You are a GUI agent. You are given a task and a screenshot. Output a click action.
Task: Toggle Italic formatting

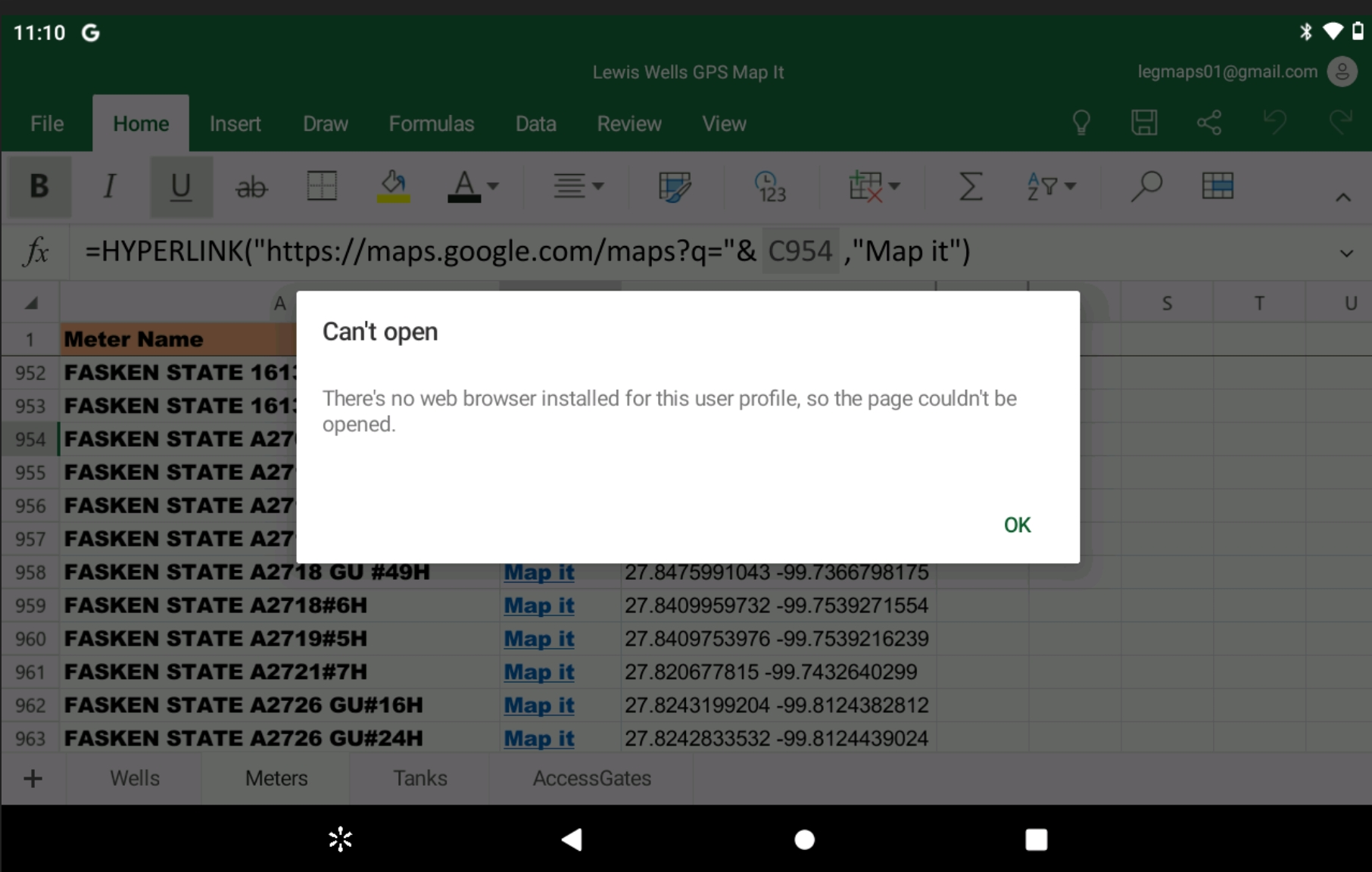110,186
